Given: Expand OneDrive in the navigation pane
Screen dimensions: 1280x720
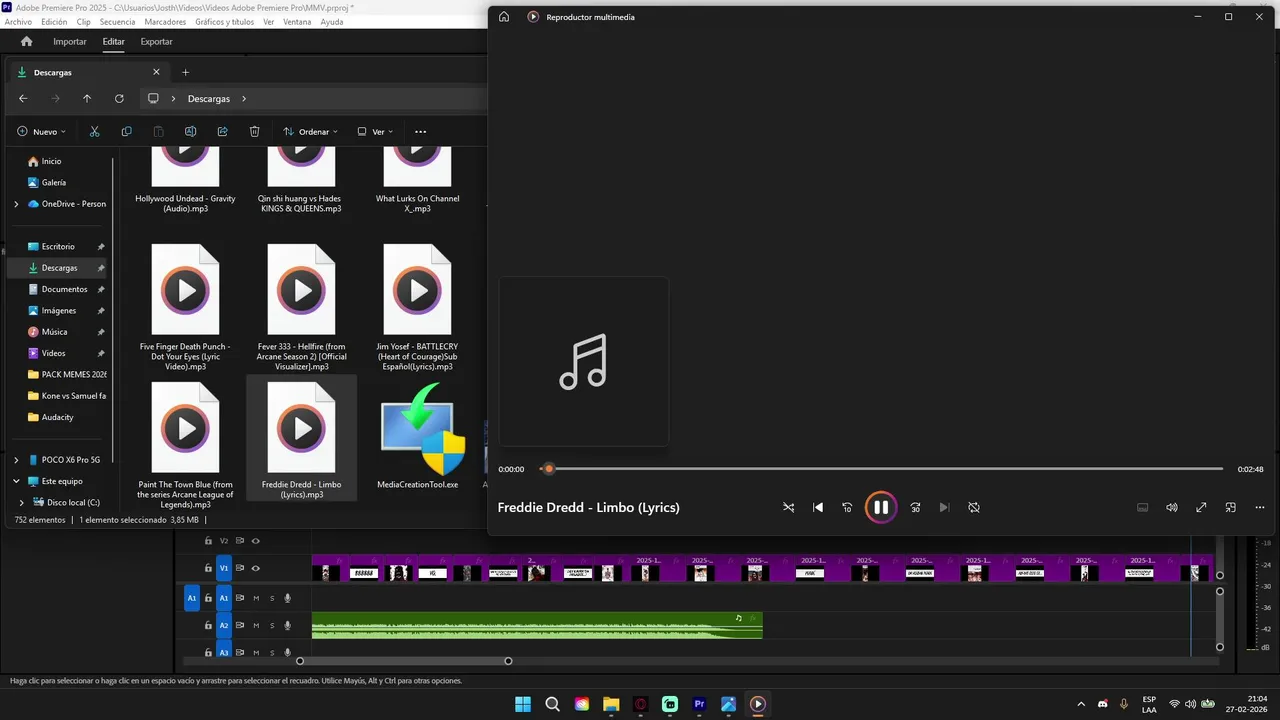Looking at the screenshot, I should 16,204.
